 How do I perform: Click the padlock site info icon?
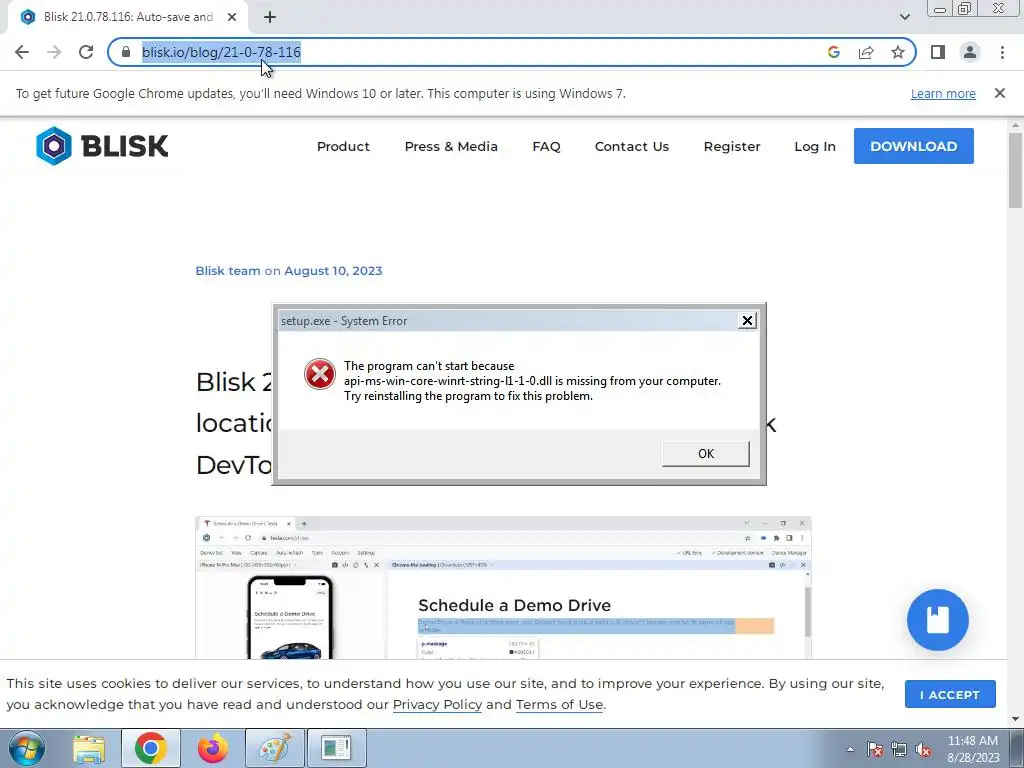[x=126, y=52]
